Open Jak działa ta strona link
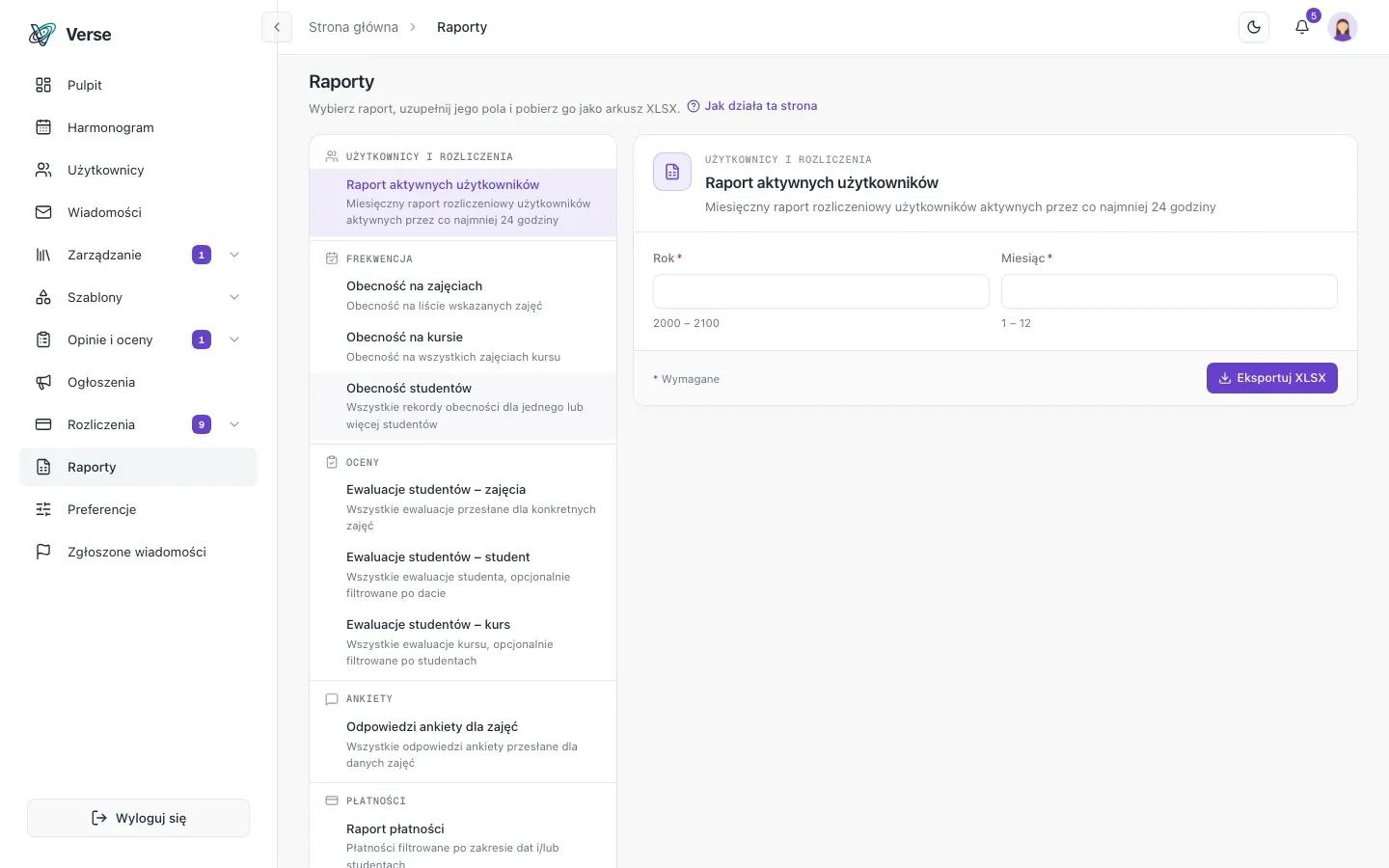1389x868 pixels. 752,106
